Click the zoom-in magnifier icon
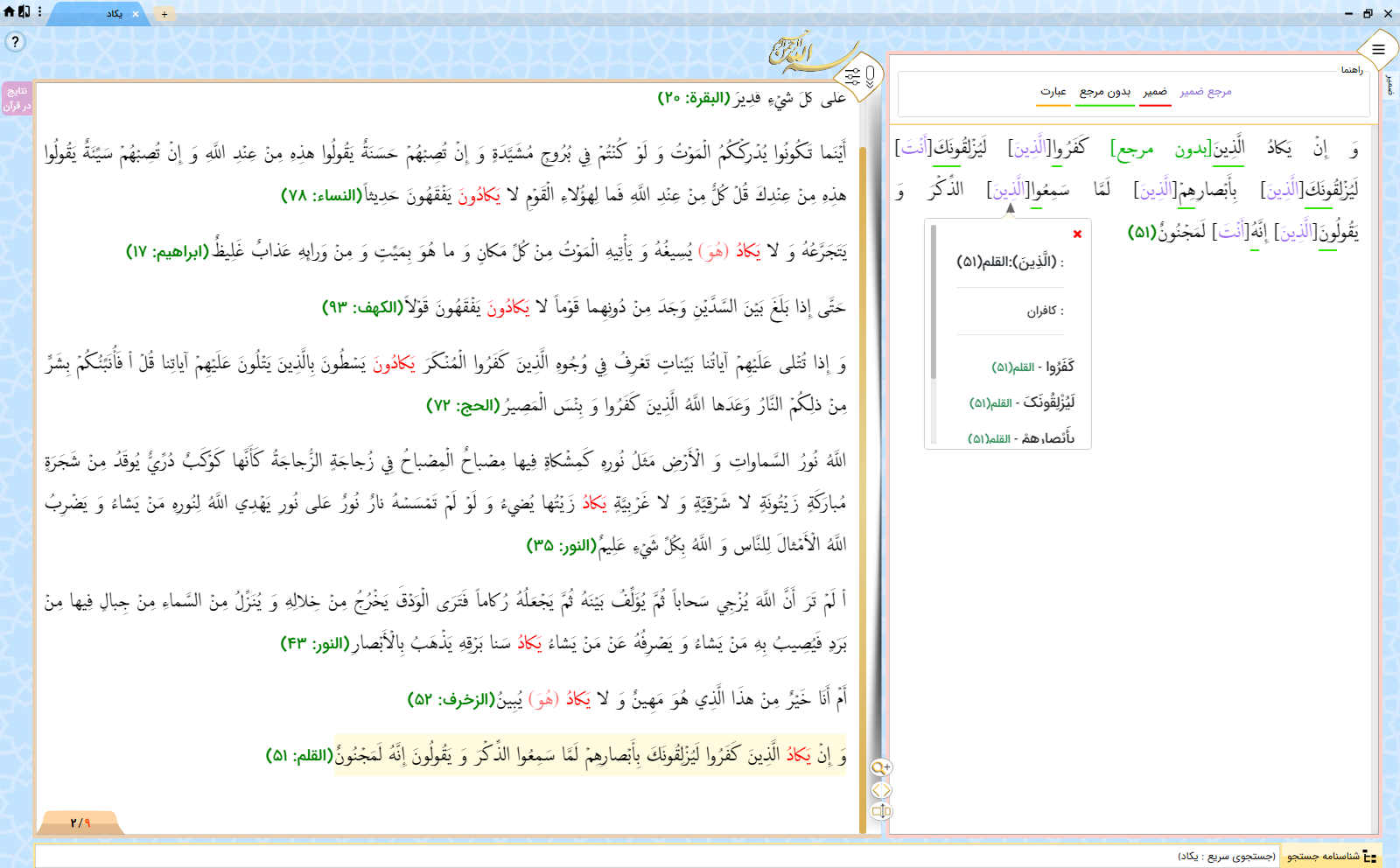1400x868 pixels. click(880, 767)
